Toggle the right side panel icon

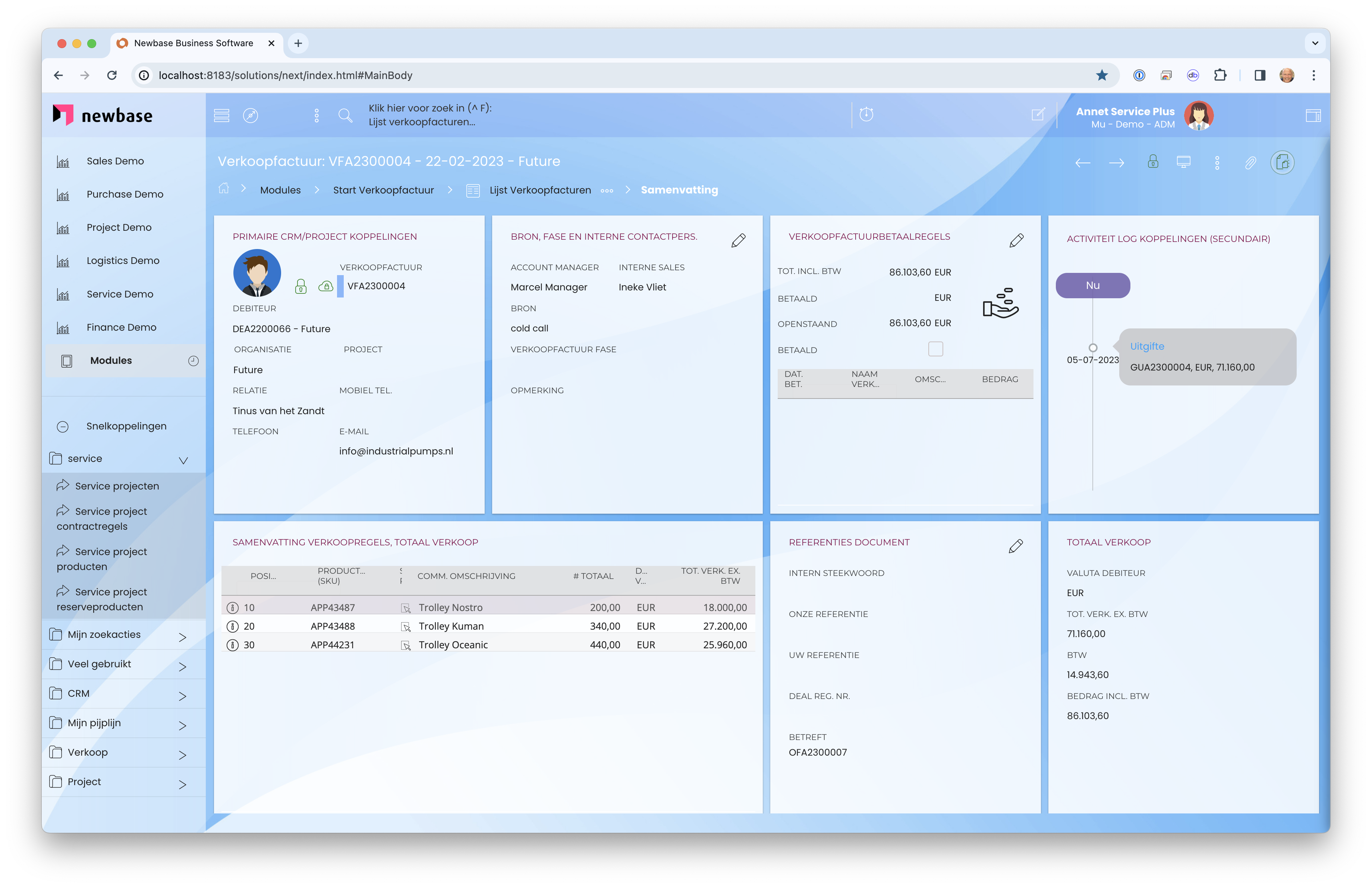pos(1313,115)
